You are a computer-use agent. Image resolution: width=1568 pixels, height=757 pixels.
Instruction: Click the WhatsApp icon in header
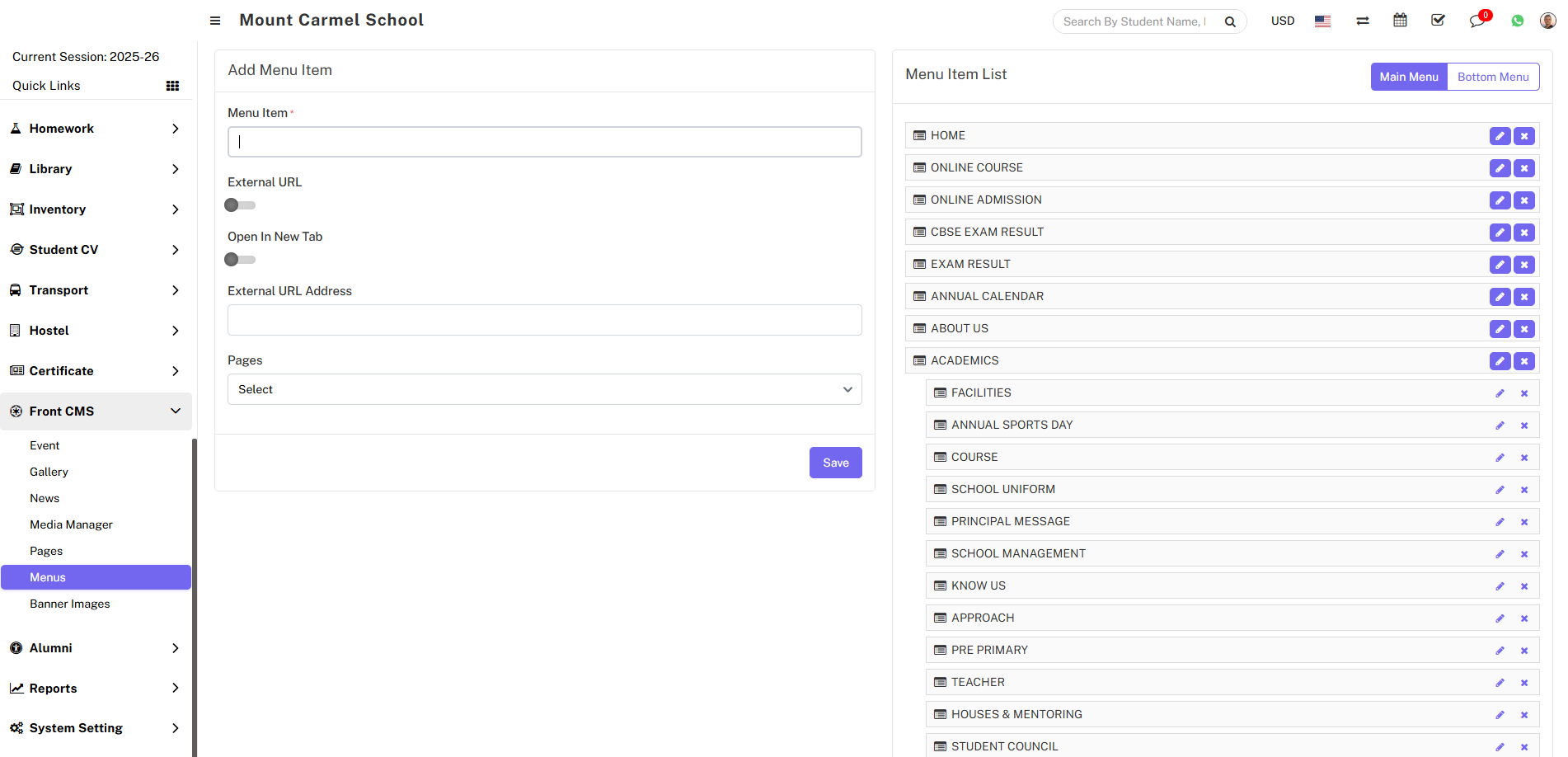click(x=1517, y=21)
